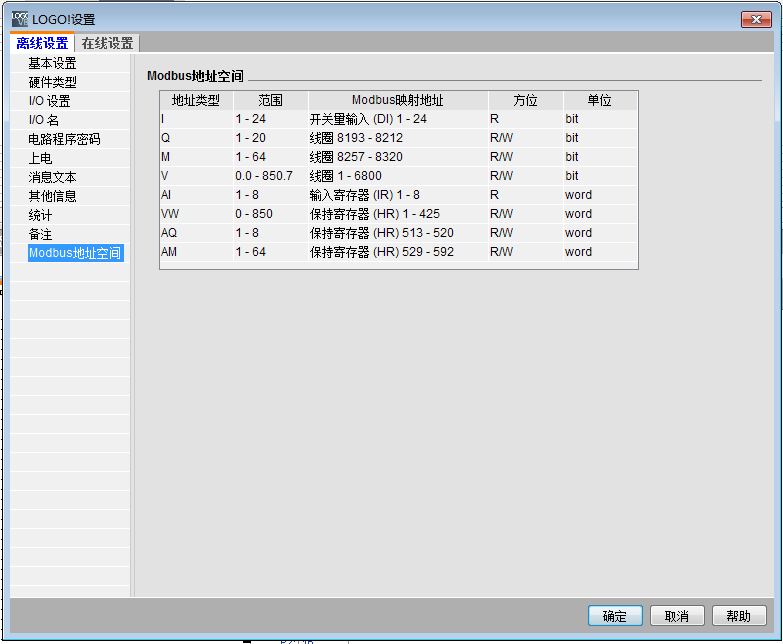783x644 pixels.
Task: Open the I/O 名 category
Action: (x=43, y=120)
